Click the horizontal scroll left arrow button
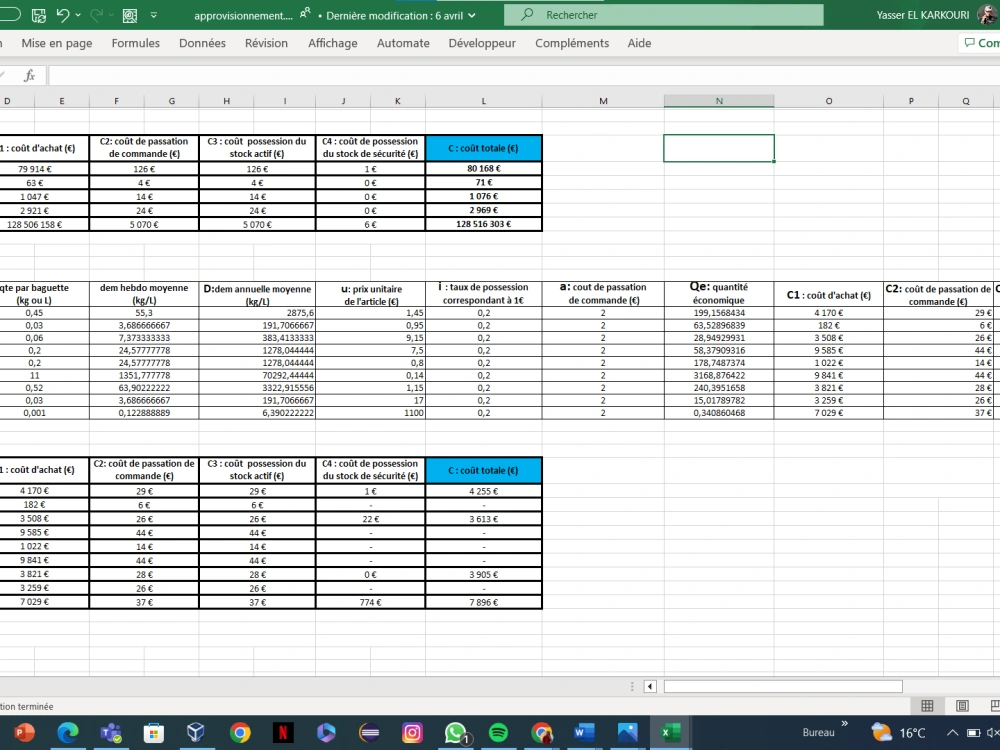 (650, 686)
